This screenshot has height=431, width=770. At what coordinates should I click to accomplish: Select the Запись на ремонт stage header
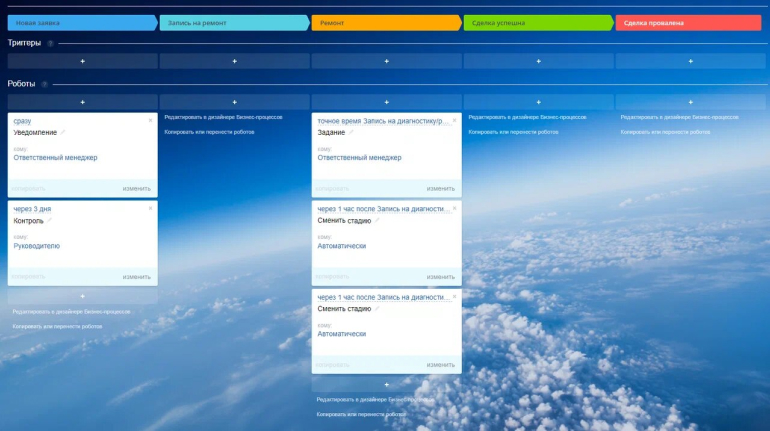[234, 23]
